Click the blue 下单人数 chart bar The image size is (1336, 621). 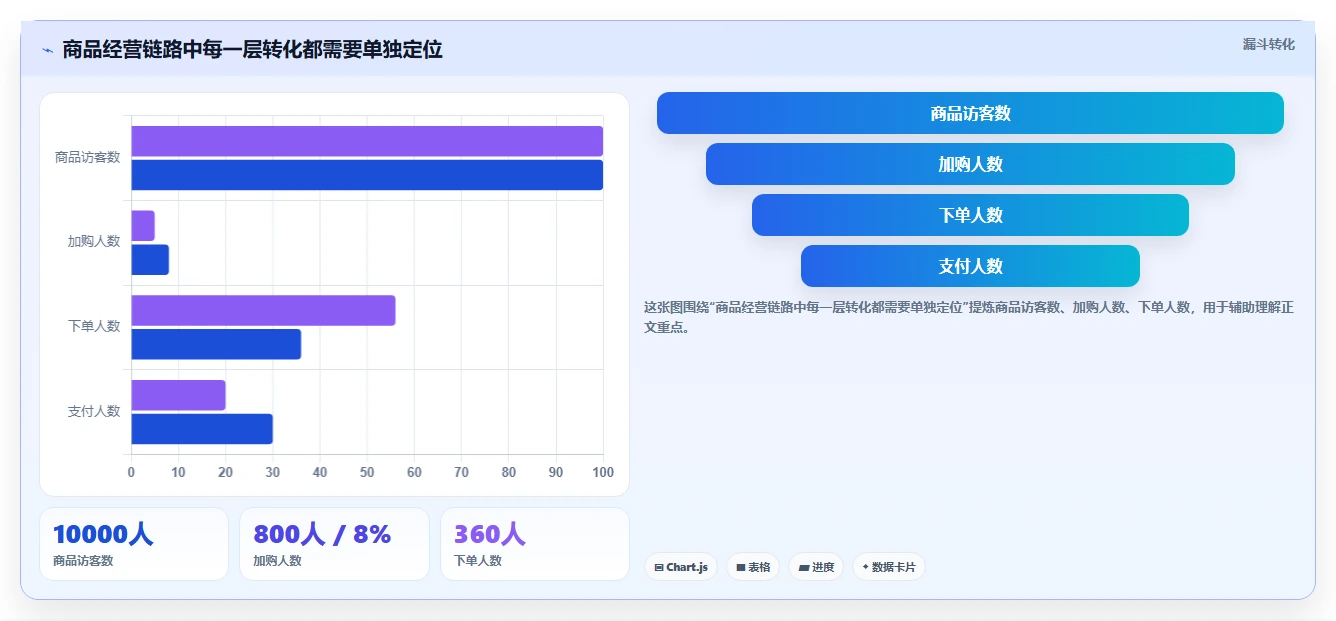(x=216, y=344)
